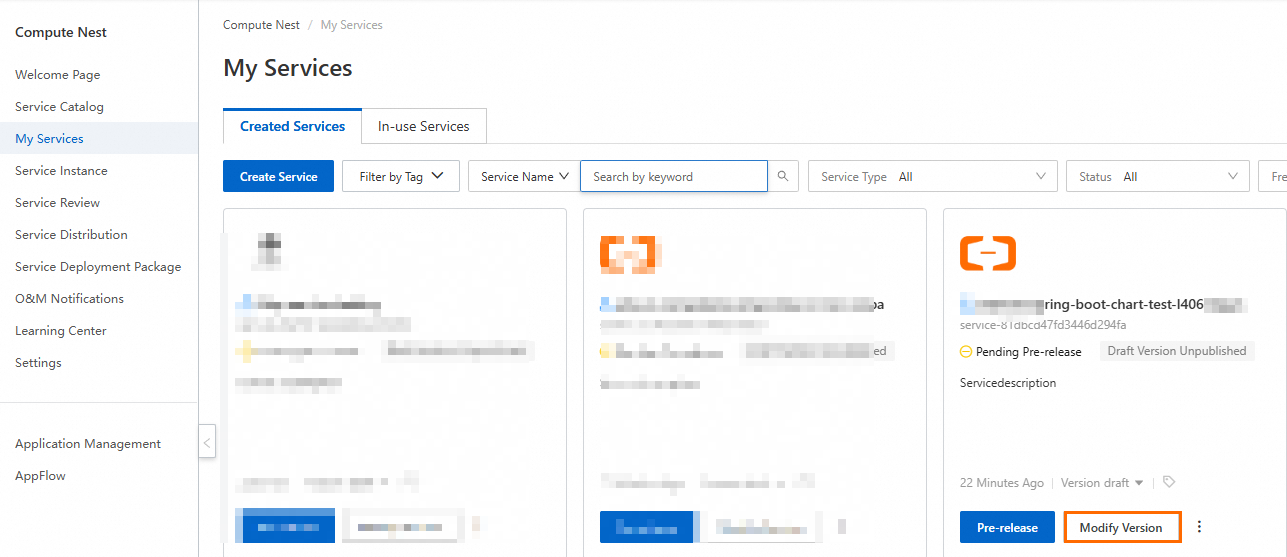Click the search magnifier icon

[x=784, y=176]
